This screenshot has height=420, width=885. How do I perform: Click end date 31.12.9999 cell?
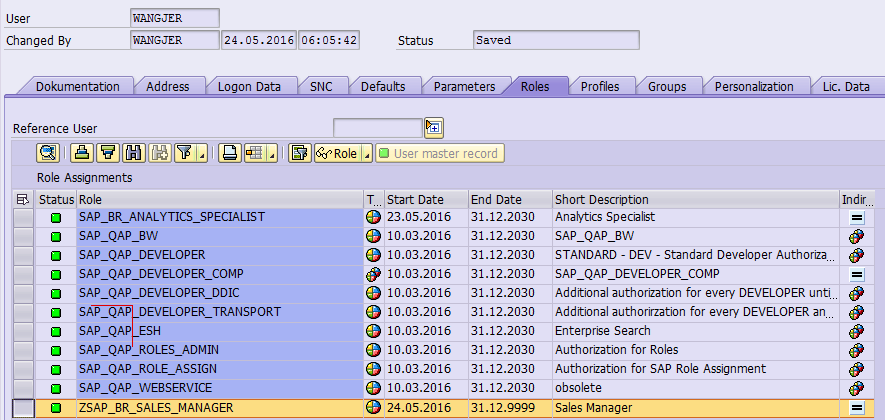[510, 408]
